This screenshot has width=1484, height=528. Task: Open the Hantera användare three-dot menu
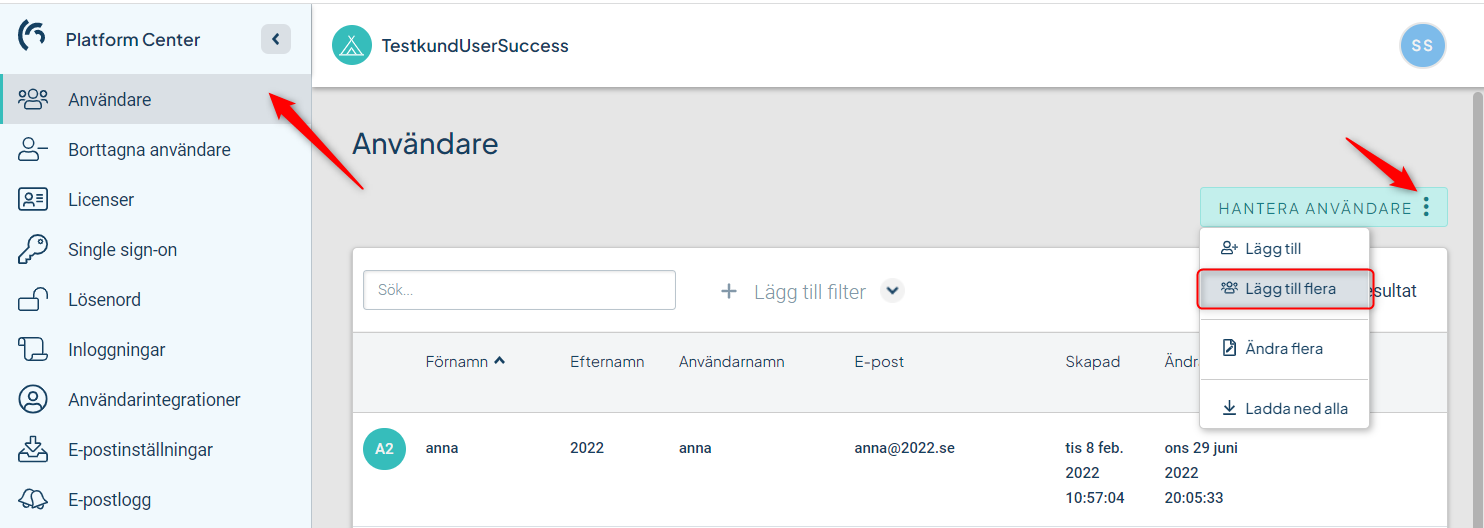point(1426,207)
